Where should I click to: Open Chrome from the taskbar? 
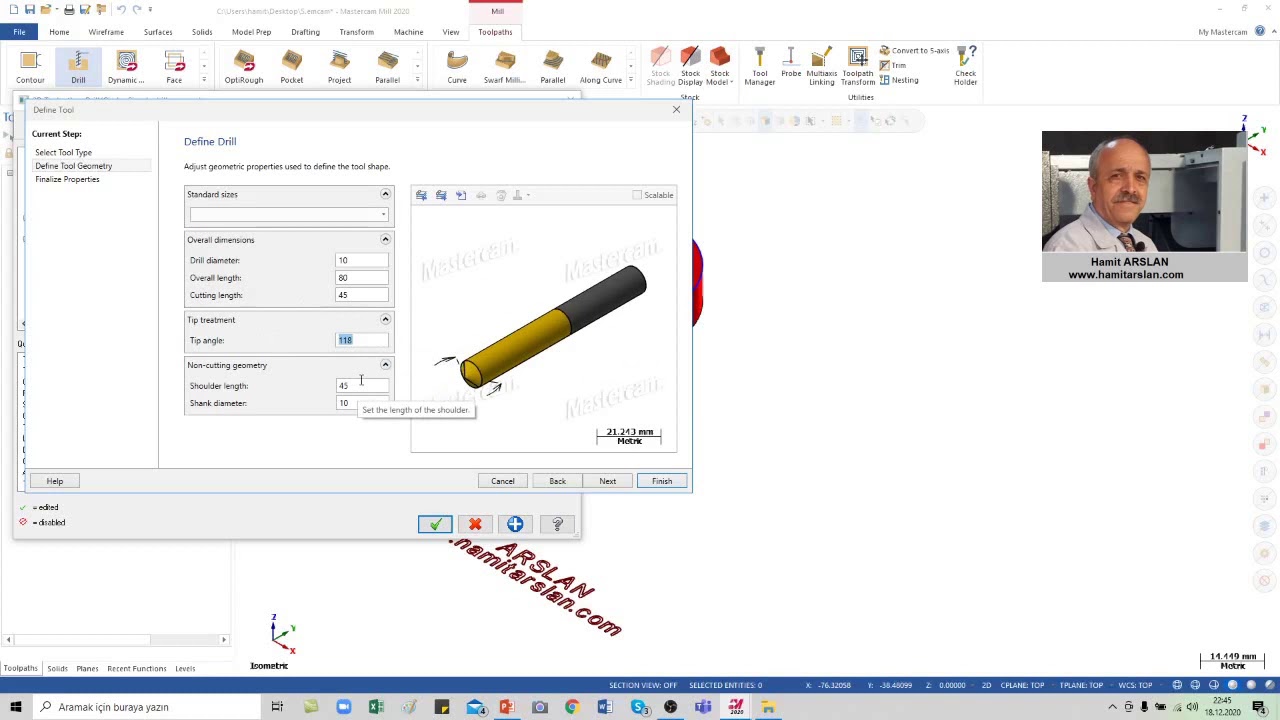pyautogui.click(x=572, y=707)
